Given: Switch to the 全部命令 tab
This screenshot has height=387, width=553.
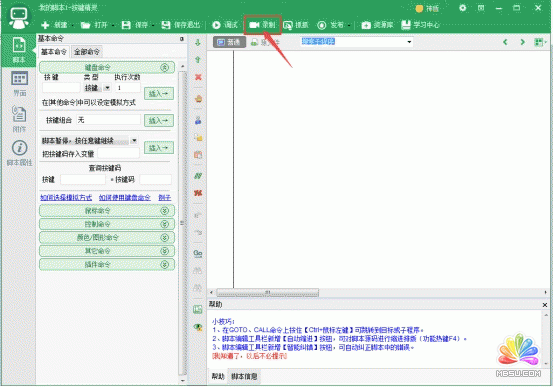Looking at the screenshot, I should click(87, 52).
